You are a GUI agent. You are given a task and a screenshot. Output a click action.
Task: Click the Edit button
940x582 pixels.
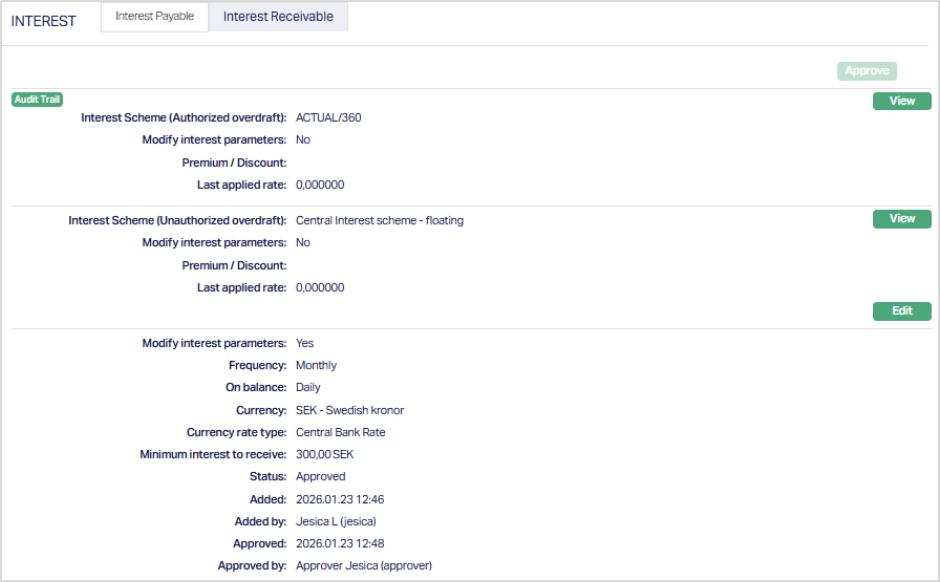901,311
